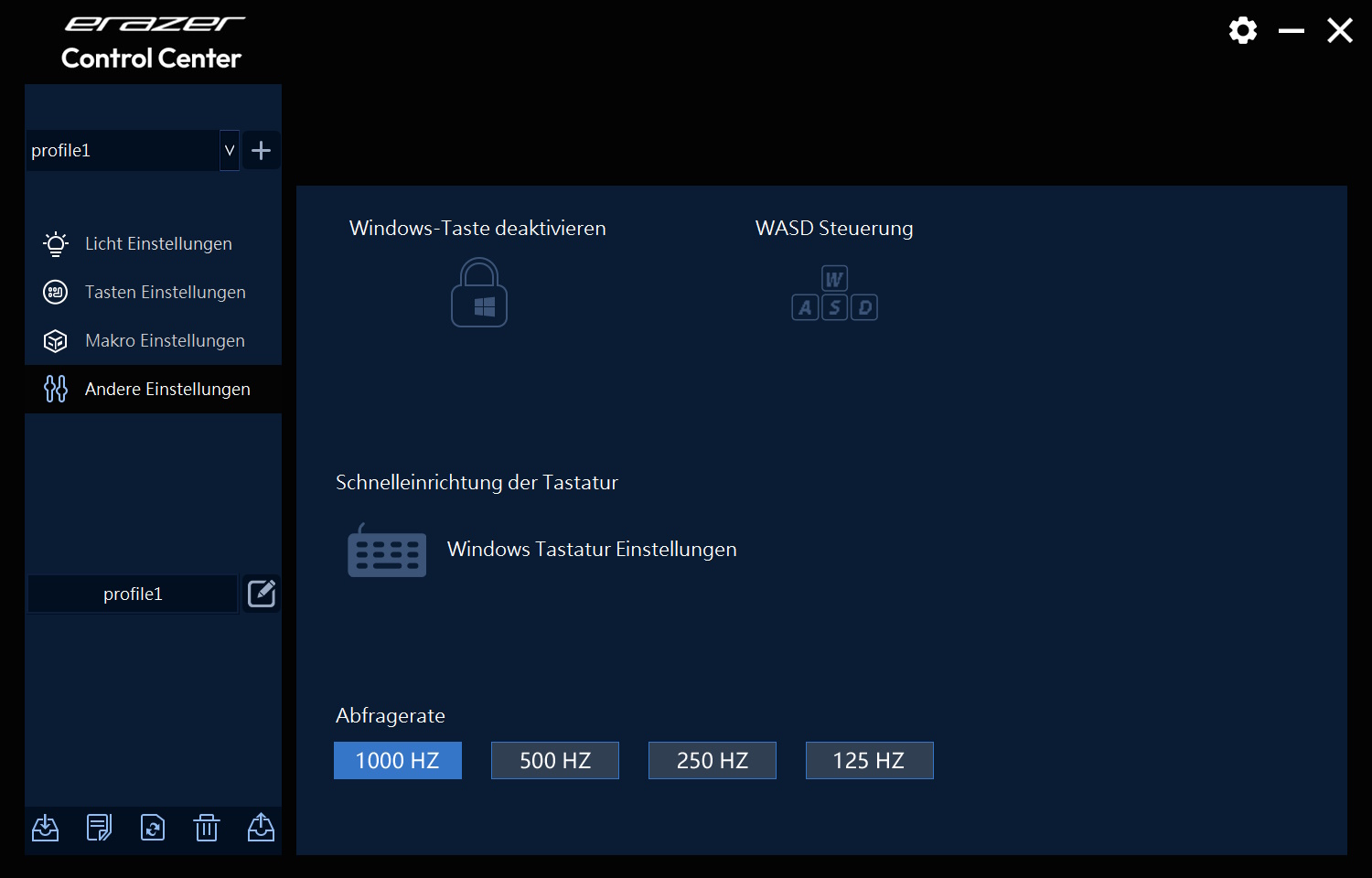Open the Licht Einstellungen section
The width and height of the screenshot is (1372, 878).
157,244
